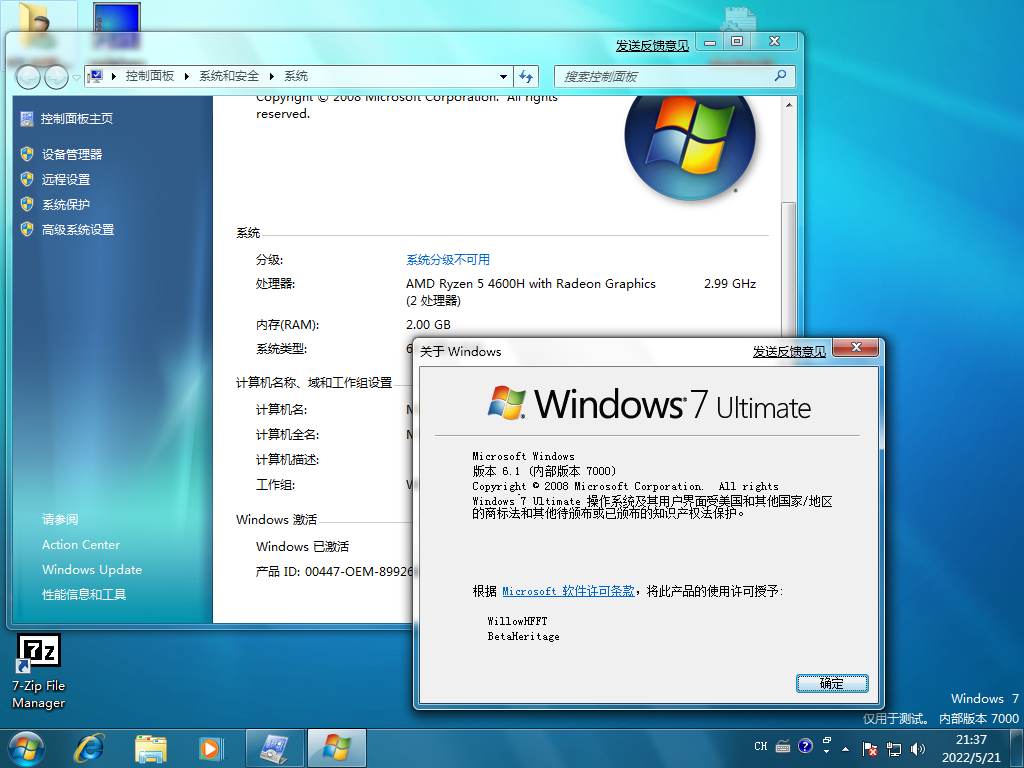
Task: Open the Microsoft 软件许可条款 link
Action: click(x=568, y=592)
